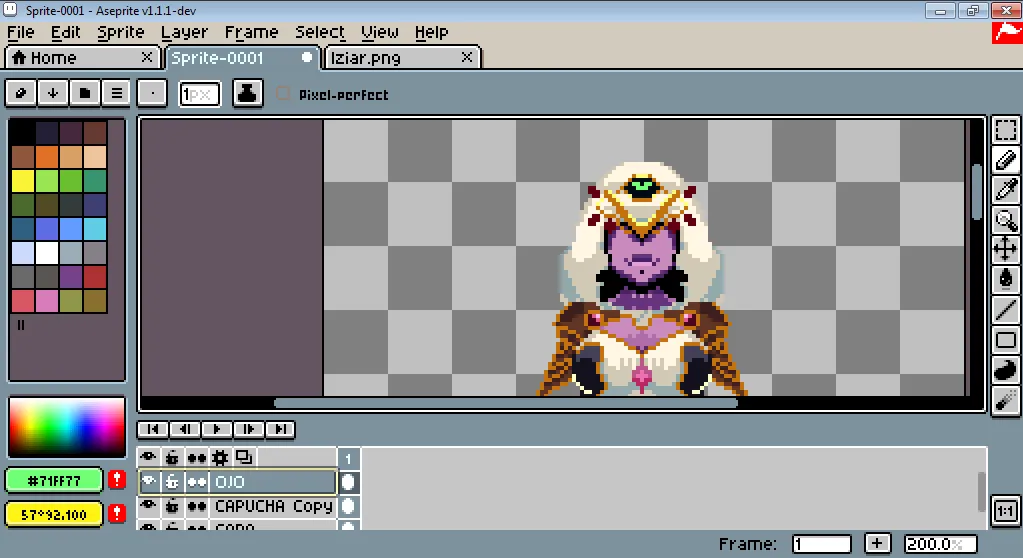Click the foreground color warning icon
1023x558 pixels.
117,480
